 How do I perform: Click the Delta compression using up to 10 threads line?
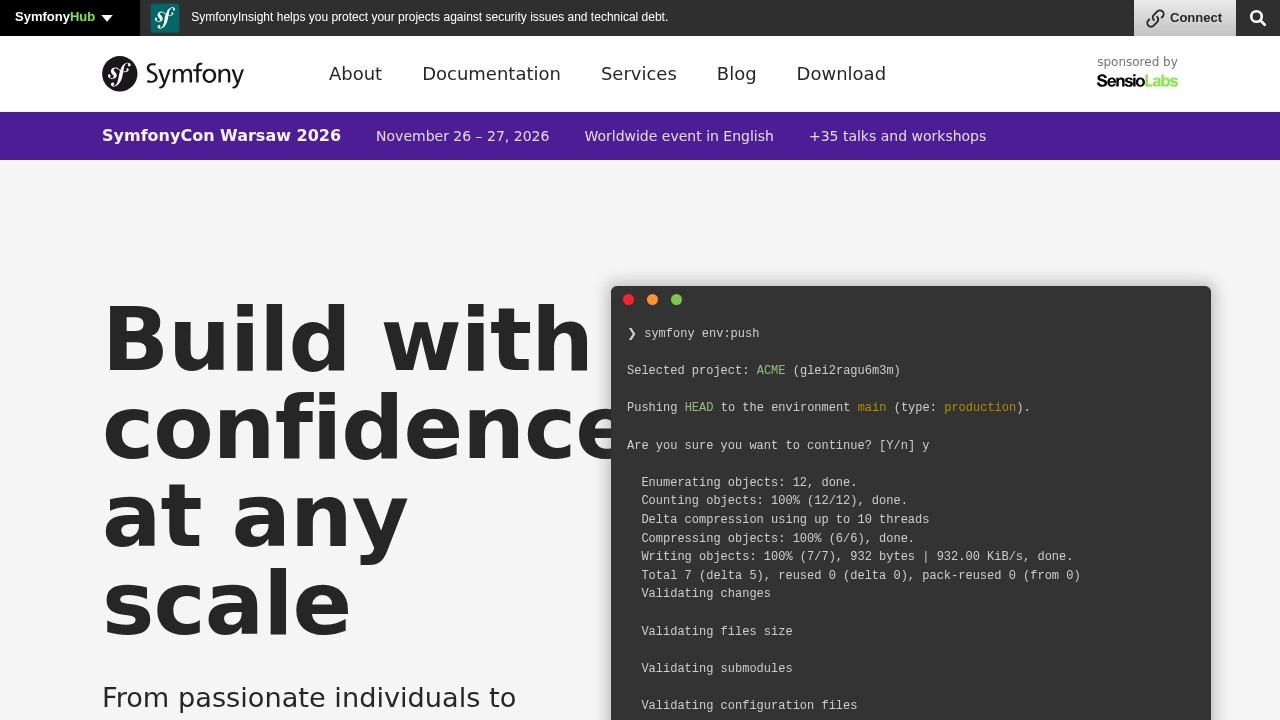pyautogui.click(x=785, y=519)
